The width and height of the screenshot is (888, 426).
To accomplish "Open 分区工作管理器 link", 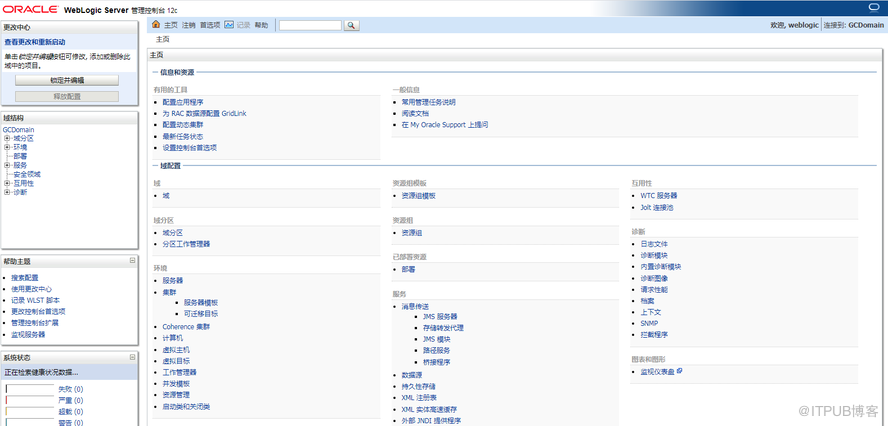I will point(186,244).
